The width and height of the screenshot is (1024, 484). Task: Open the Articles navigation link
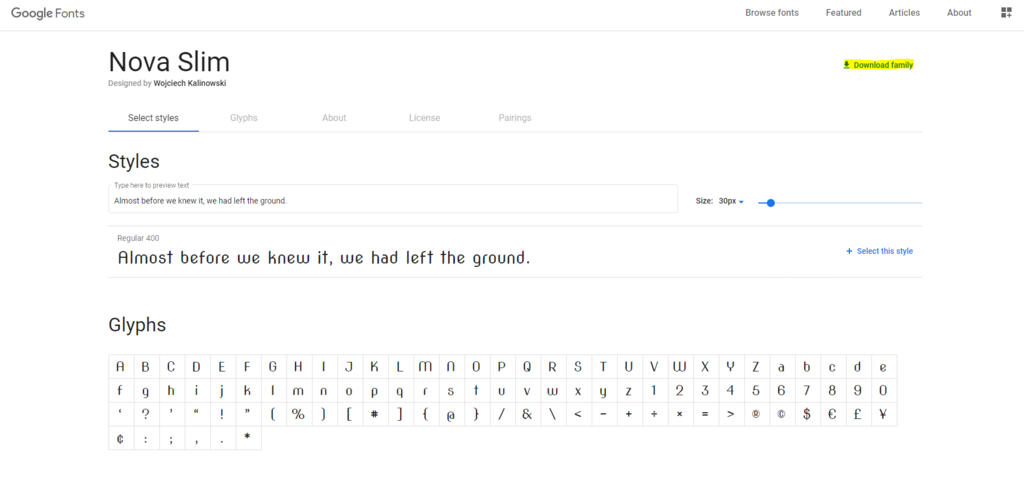pyautogui.click(x=904, y=12)
